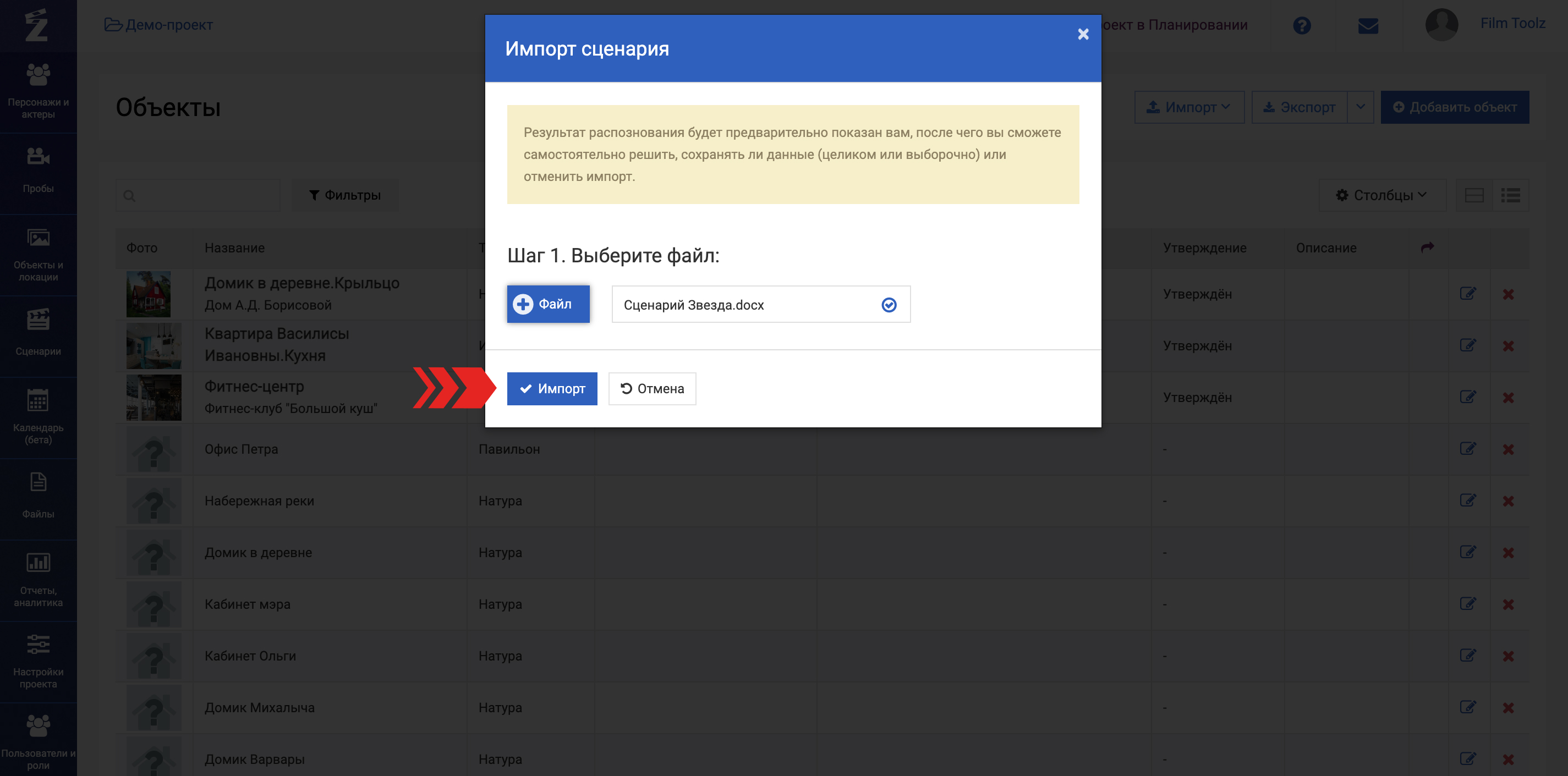
Task: Open Объекты и локации sidebar section
Action: tap(39, 255)
